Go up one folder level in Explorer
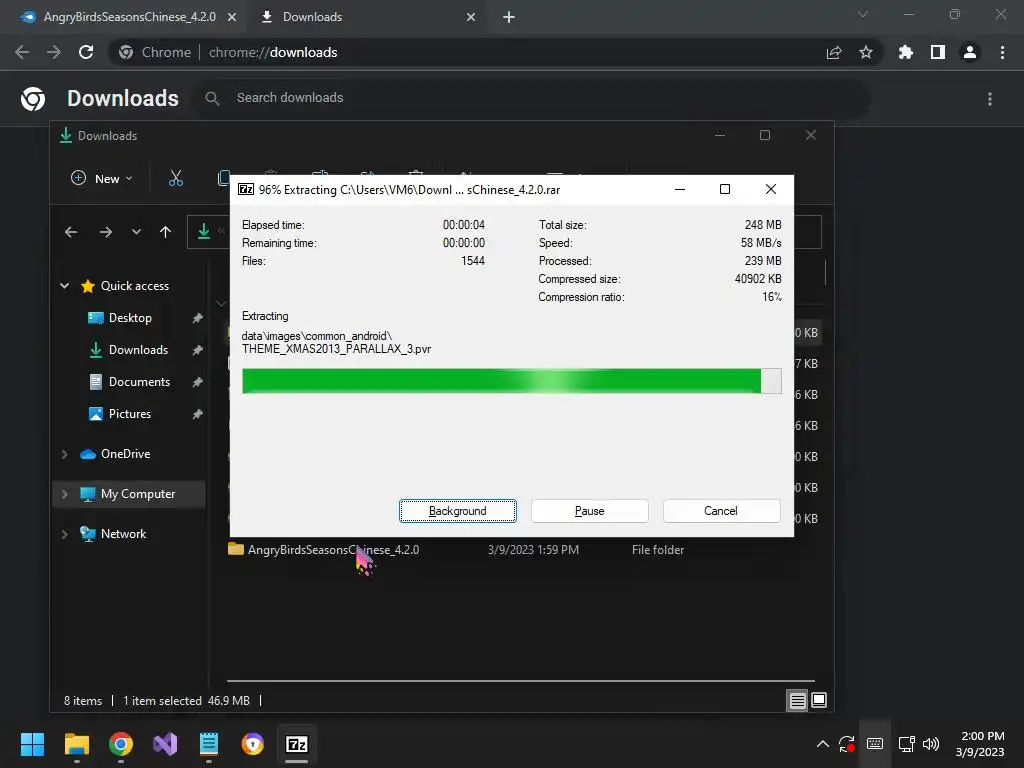Viewport: 1024px width, 768px height. (165, 232)
